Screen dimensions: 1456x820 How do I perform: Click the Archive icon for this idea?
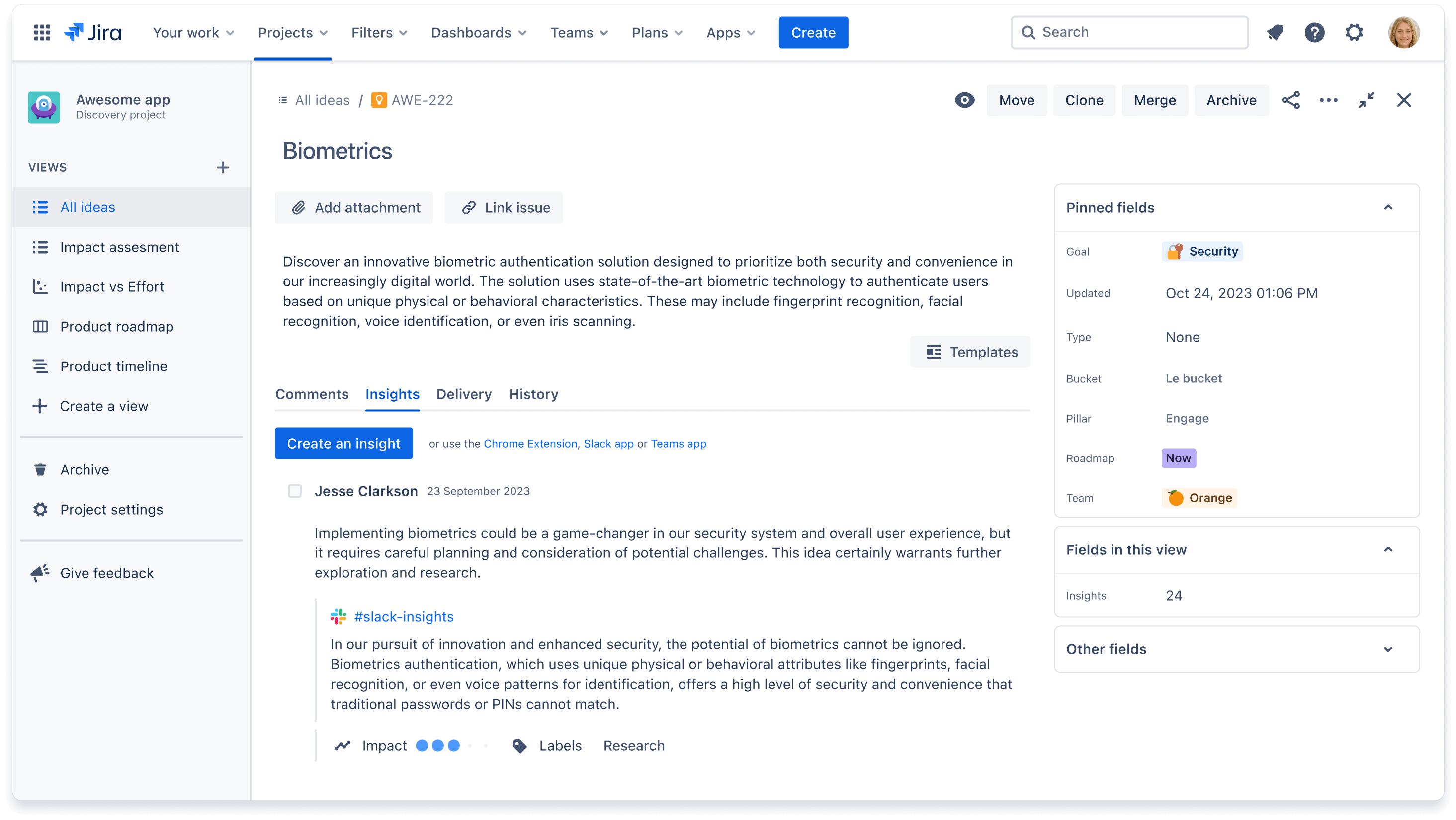tap(1230, 100)
